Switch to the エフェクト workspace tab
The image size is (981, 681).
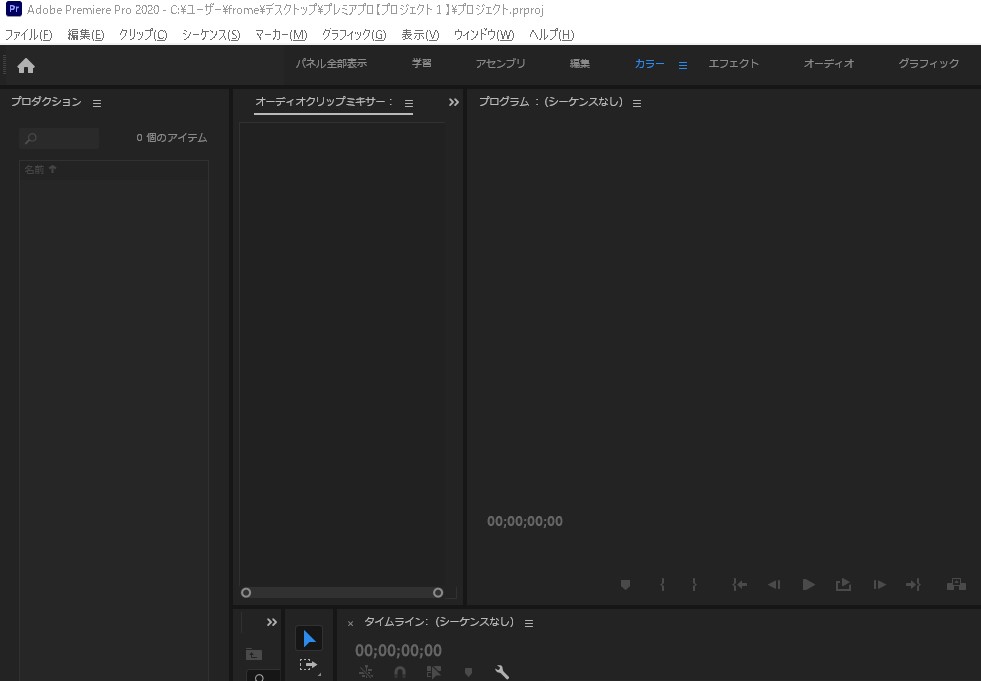click(733, 64)
